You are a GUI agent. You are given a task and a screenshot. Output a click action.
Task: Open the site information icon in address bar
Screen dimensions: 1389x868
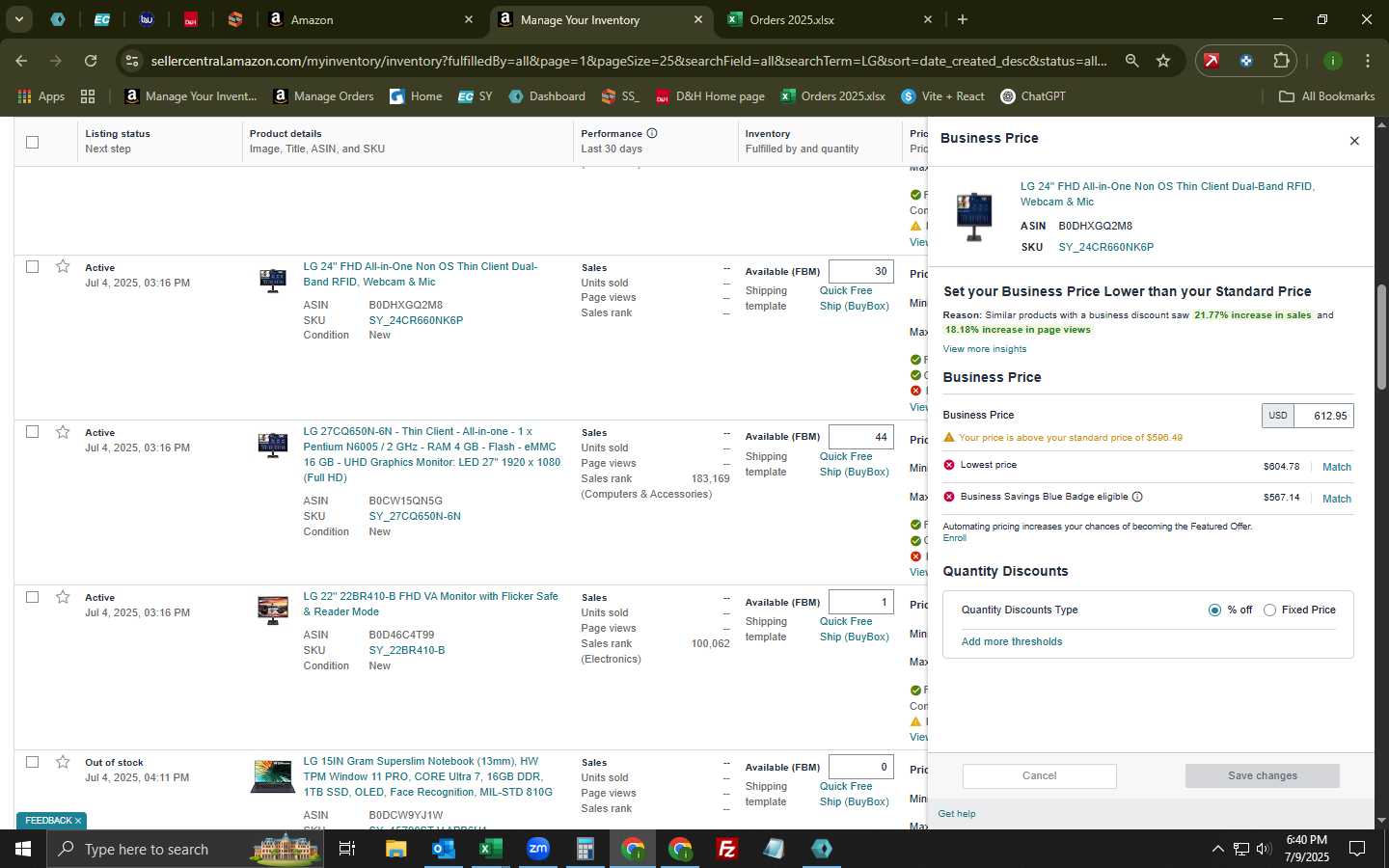tap(132, 61)
